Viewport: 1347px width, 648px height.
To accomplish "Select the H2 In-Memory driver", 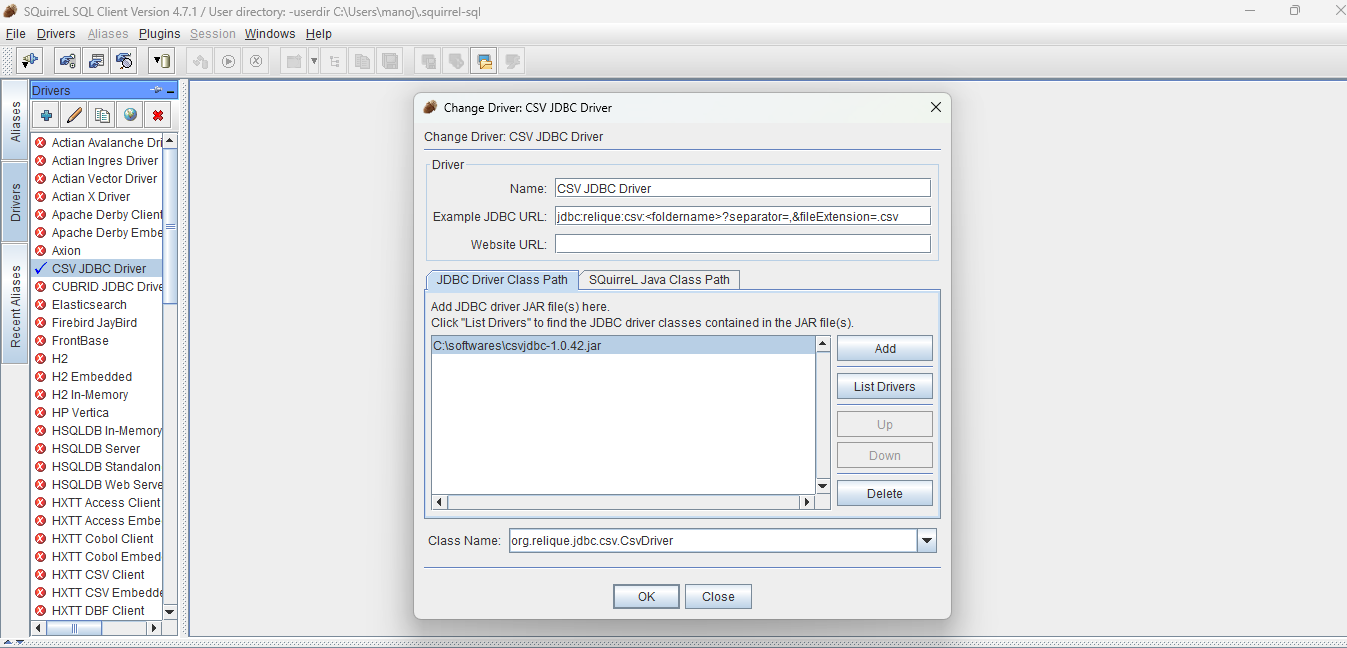I will 97,394.
